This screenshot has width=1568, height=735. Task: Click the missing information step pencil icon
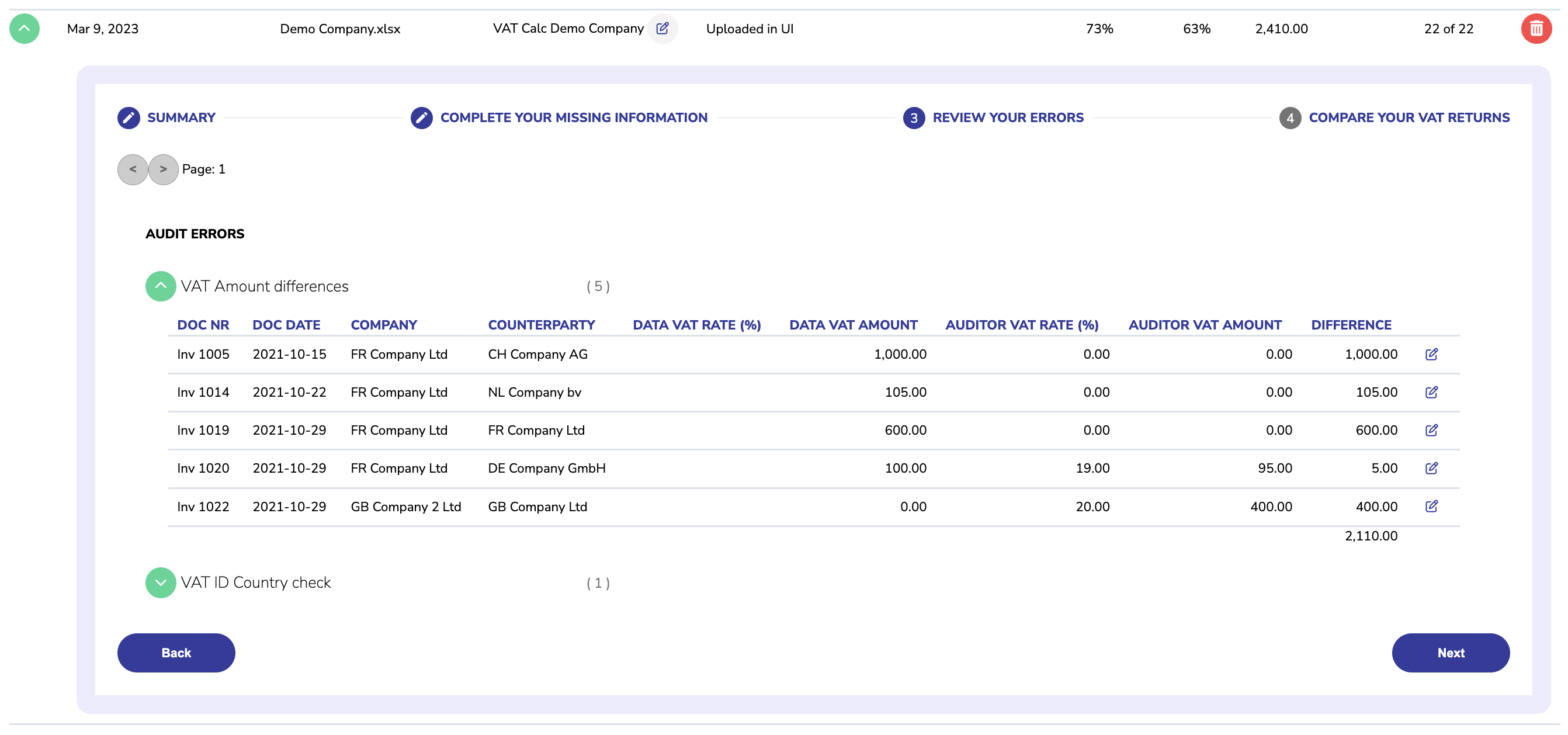421,117
